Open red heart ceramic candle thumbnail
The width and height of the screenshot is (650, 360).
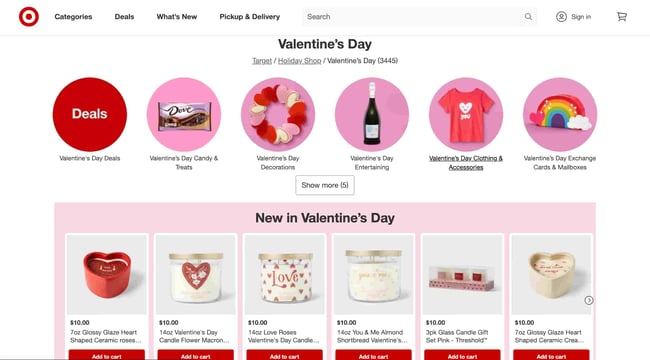click(107, 274)
